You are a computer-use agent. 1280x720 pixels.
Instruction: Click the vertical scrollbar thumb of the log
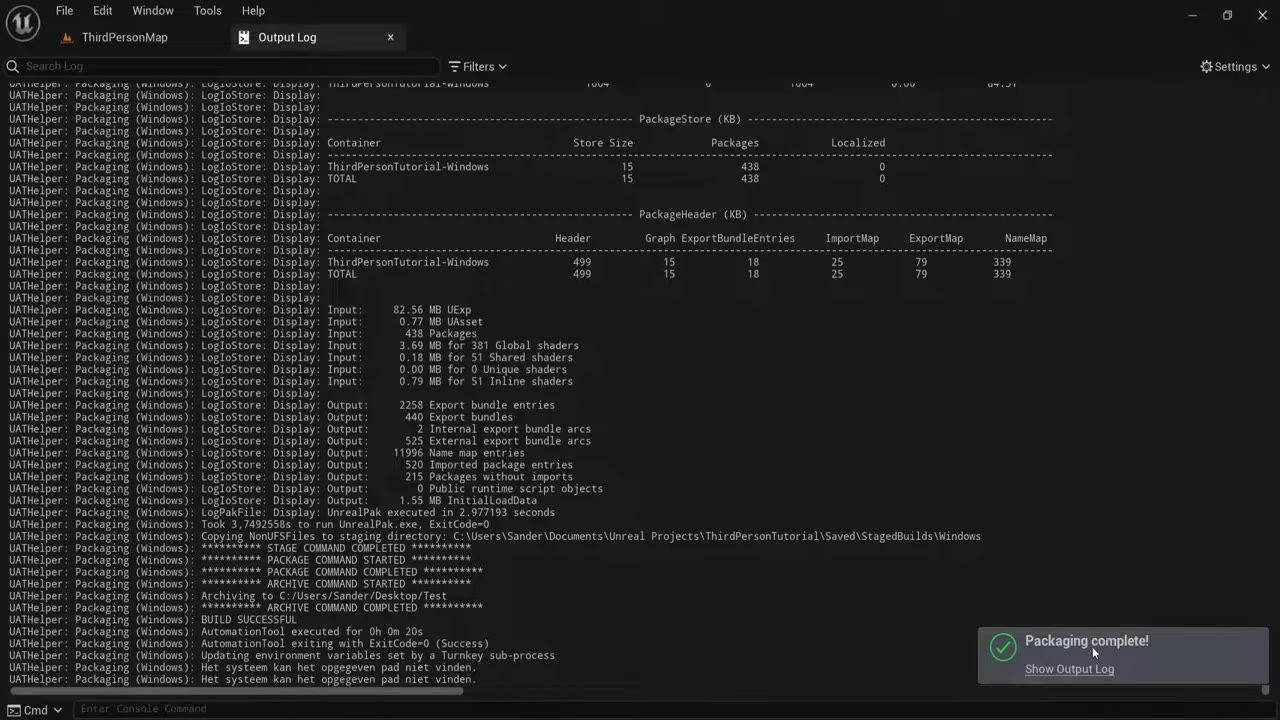pyautogui.click(x=1265, y=689)
